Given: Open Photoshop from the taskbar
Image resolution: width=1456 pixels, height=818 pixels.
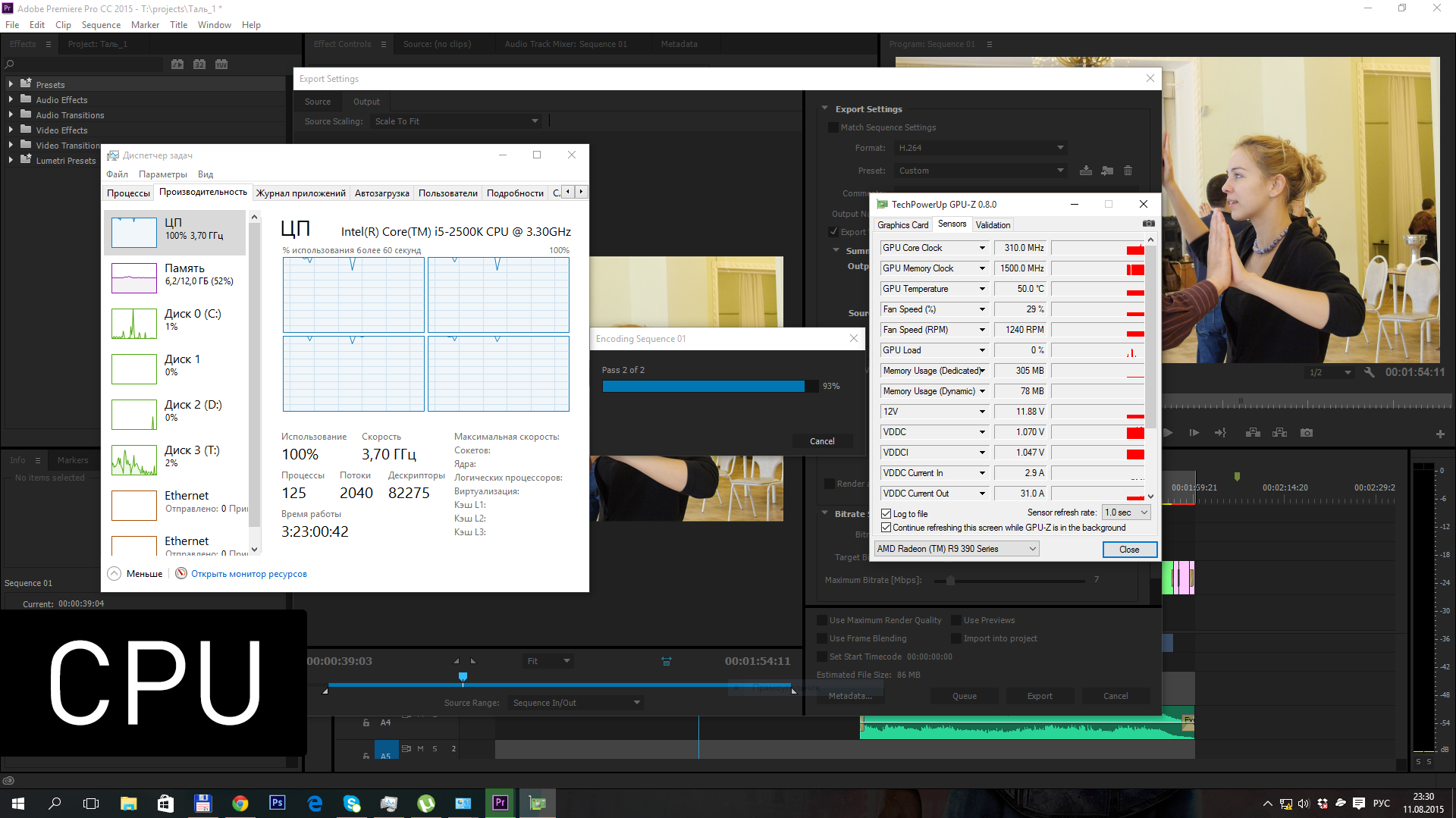Looking at the screenshot, I should click(x=278, y=804).
